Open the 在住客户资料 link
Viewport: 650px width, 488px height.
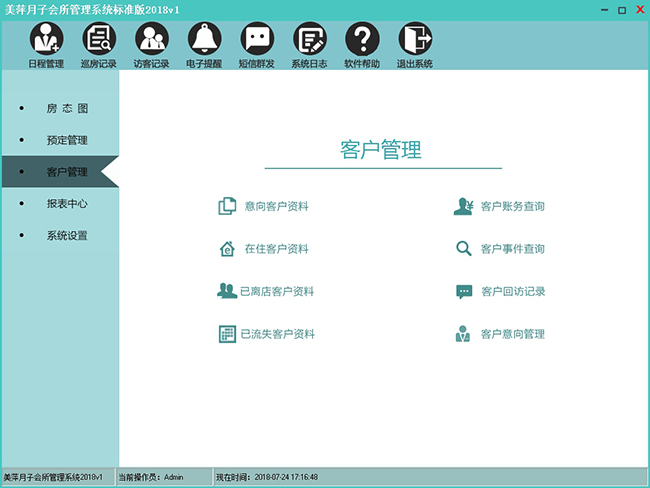[276, 249]
